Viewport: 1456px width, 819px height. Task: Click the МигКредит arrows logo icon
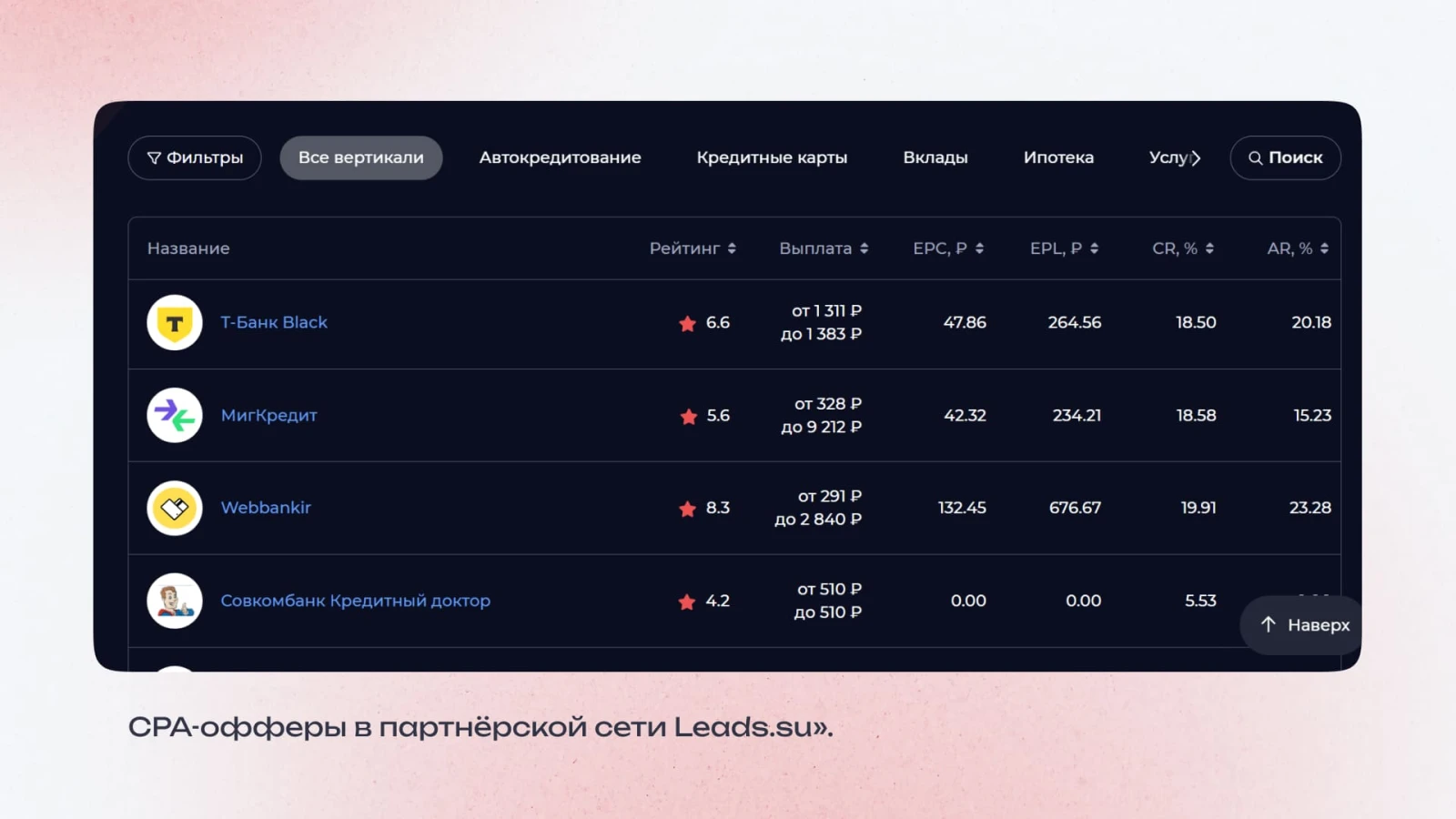(174, 415)
